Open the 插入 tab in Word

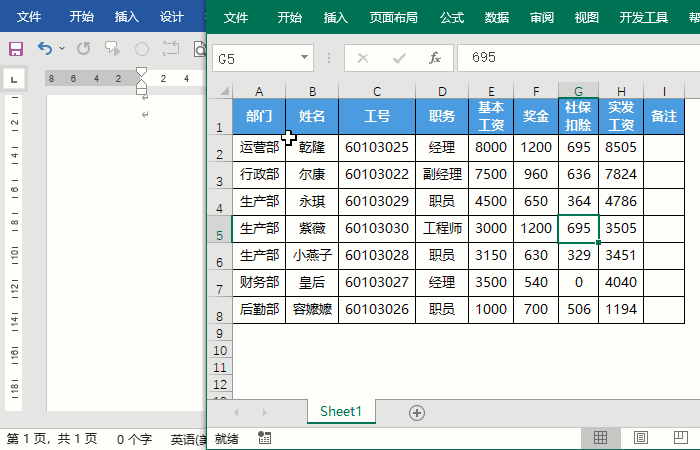127,17
